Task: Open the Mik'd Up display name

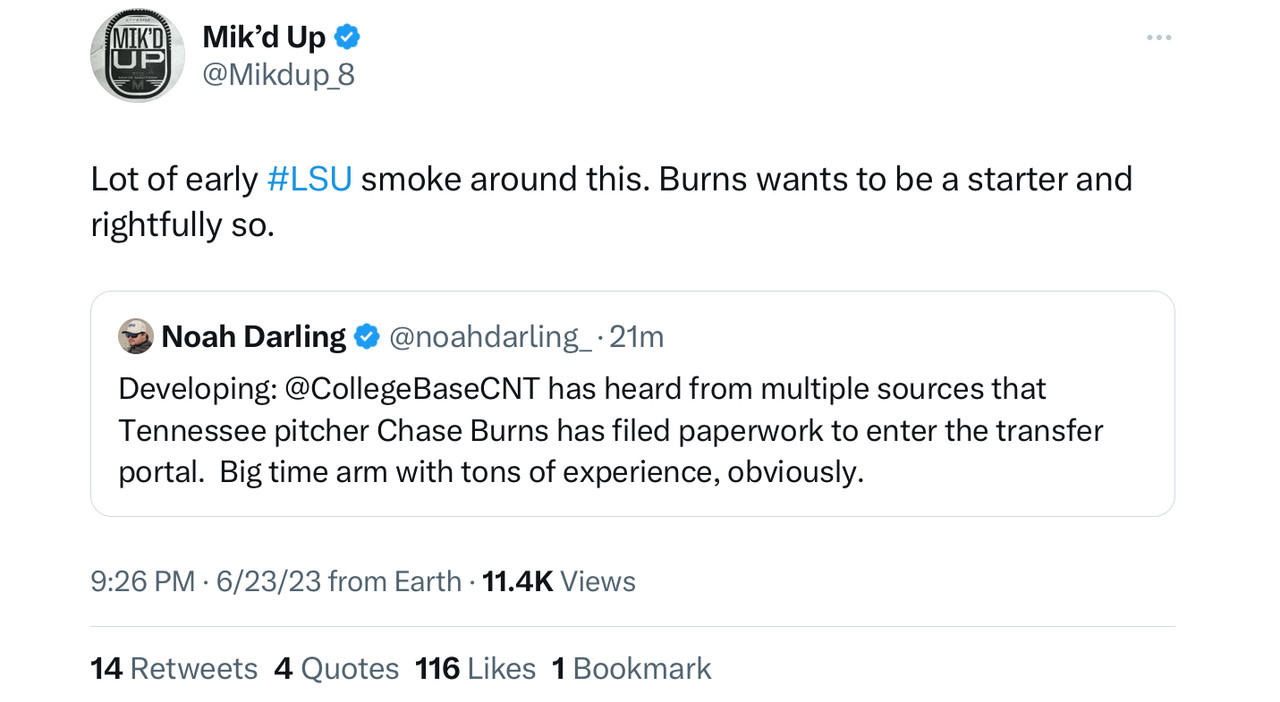Action: coord(264,38)
